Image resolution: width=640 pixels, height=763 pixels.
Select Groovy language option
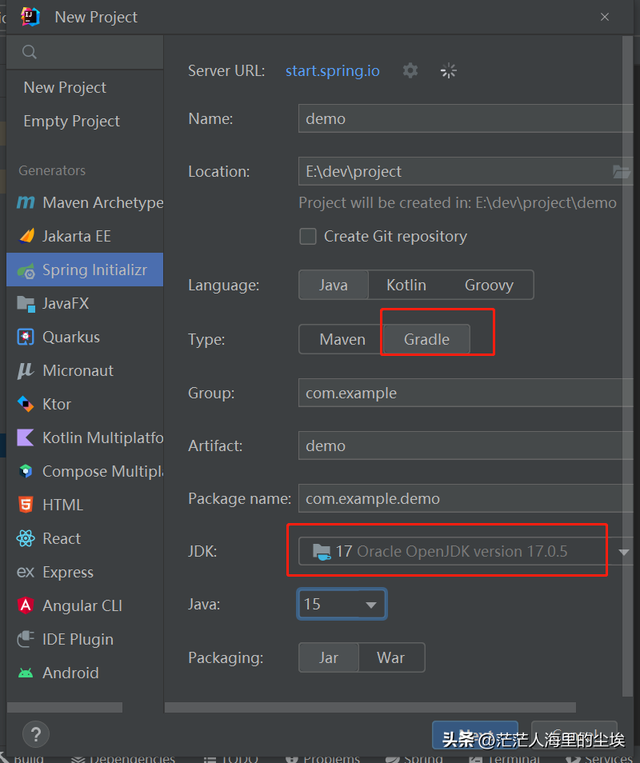(x=489, y=285)
